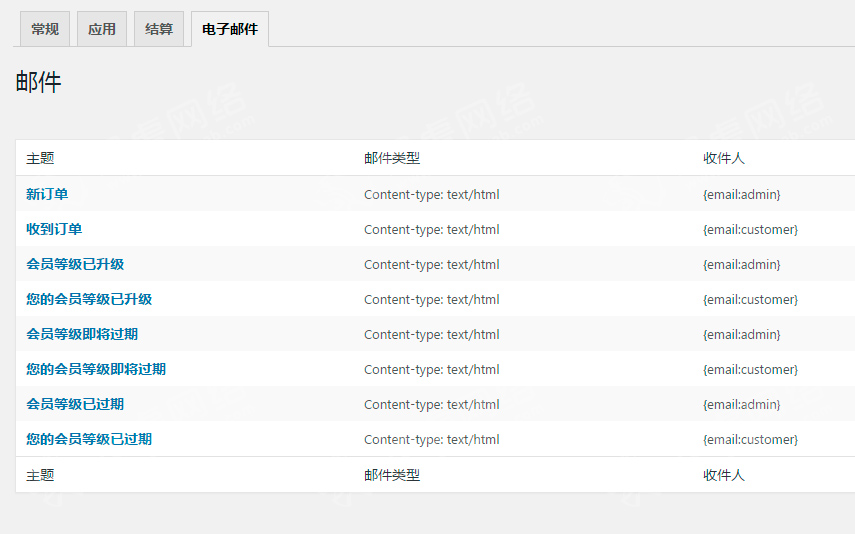Viewport: 855px width, 534px height.
Task: Click the recipient cell in 新订单 row
Action: click(x=742, y=194)
